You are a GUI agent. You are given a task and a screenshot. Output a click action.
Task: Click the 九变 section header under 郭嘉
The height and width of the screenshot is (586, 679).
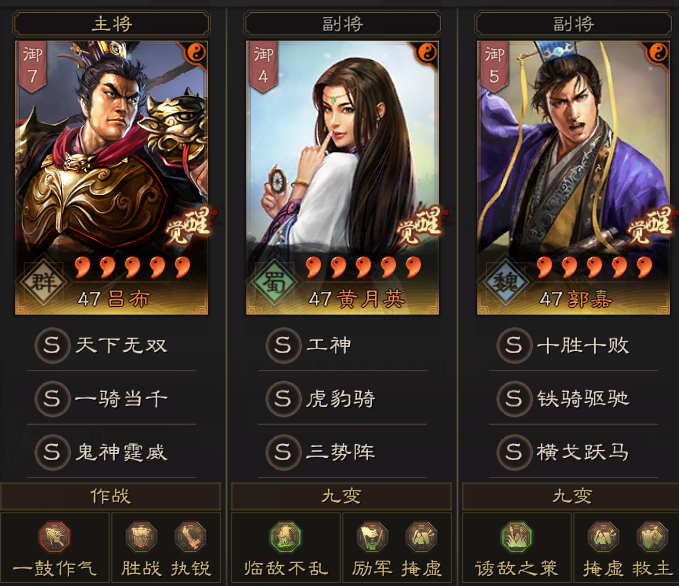[571, 496]
